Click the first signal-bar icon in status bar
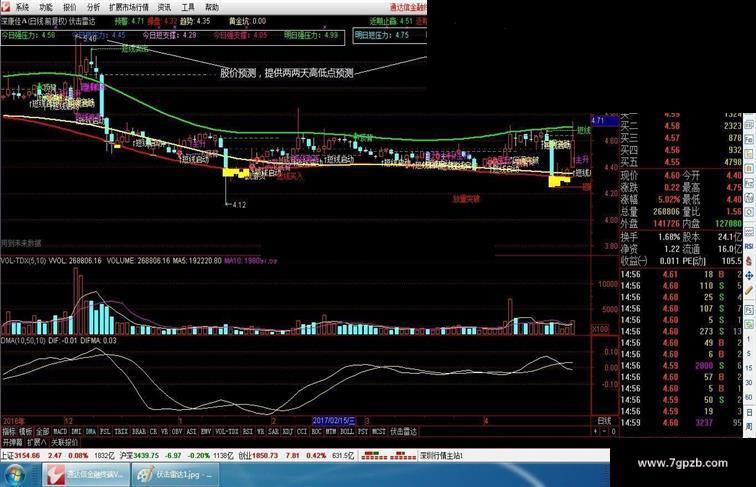The image size is (756, 487). tap(375, 455)
